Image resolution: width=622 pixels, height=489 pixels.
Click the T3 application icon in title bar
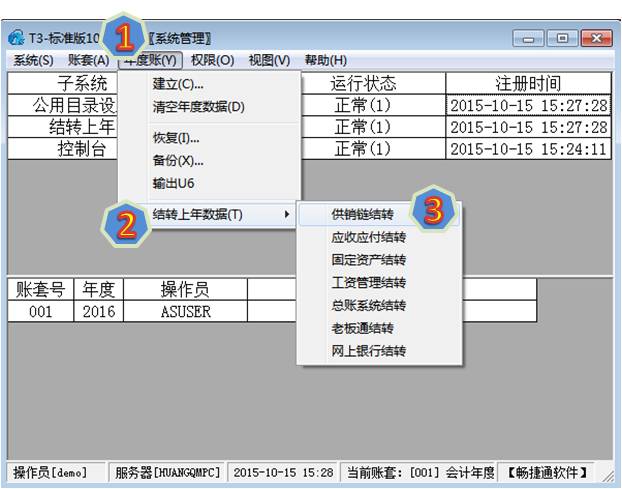[x=16, y=38]
